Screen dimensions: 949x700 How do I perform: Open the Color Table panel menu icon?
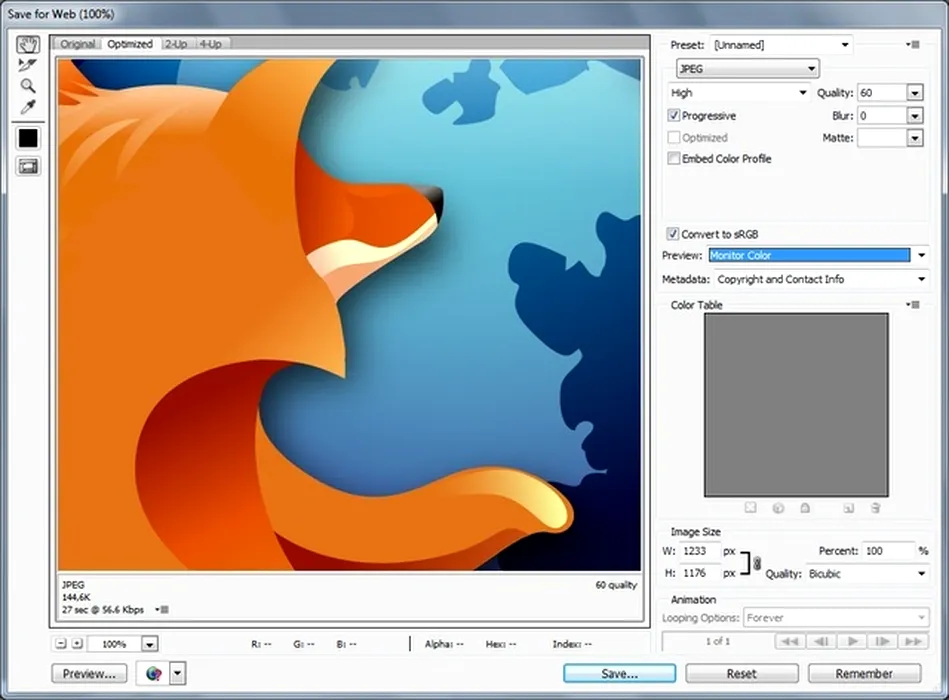point(912,305)
